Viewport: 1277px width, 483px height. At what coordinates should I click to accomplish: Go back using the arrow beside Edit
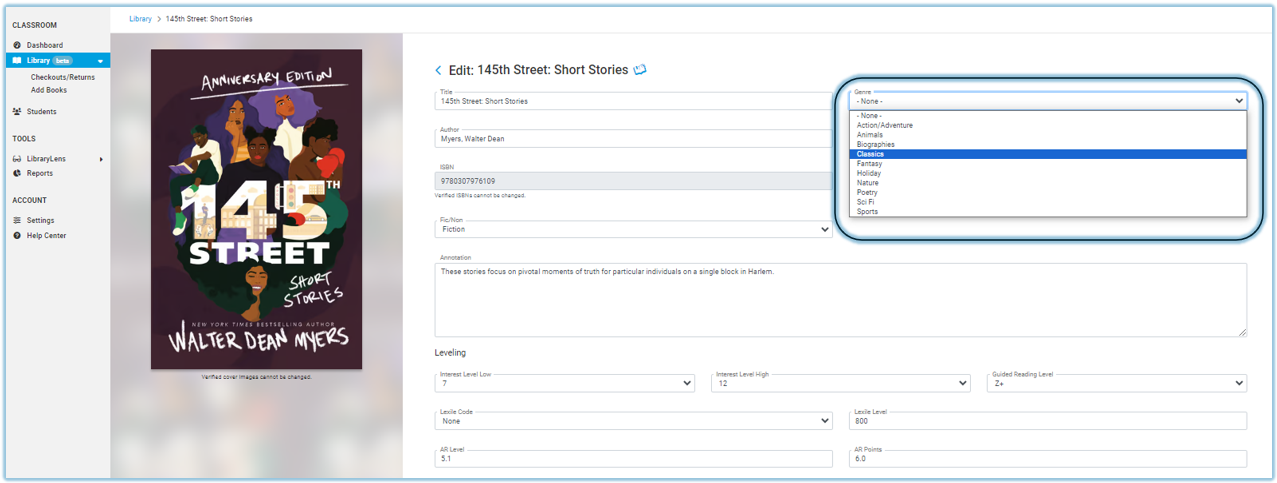(438, 70)
